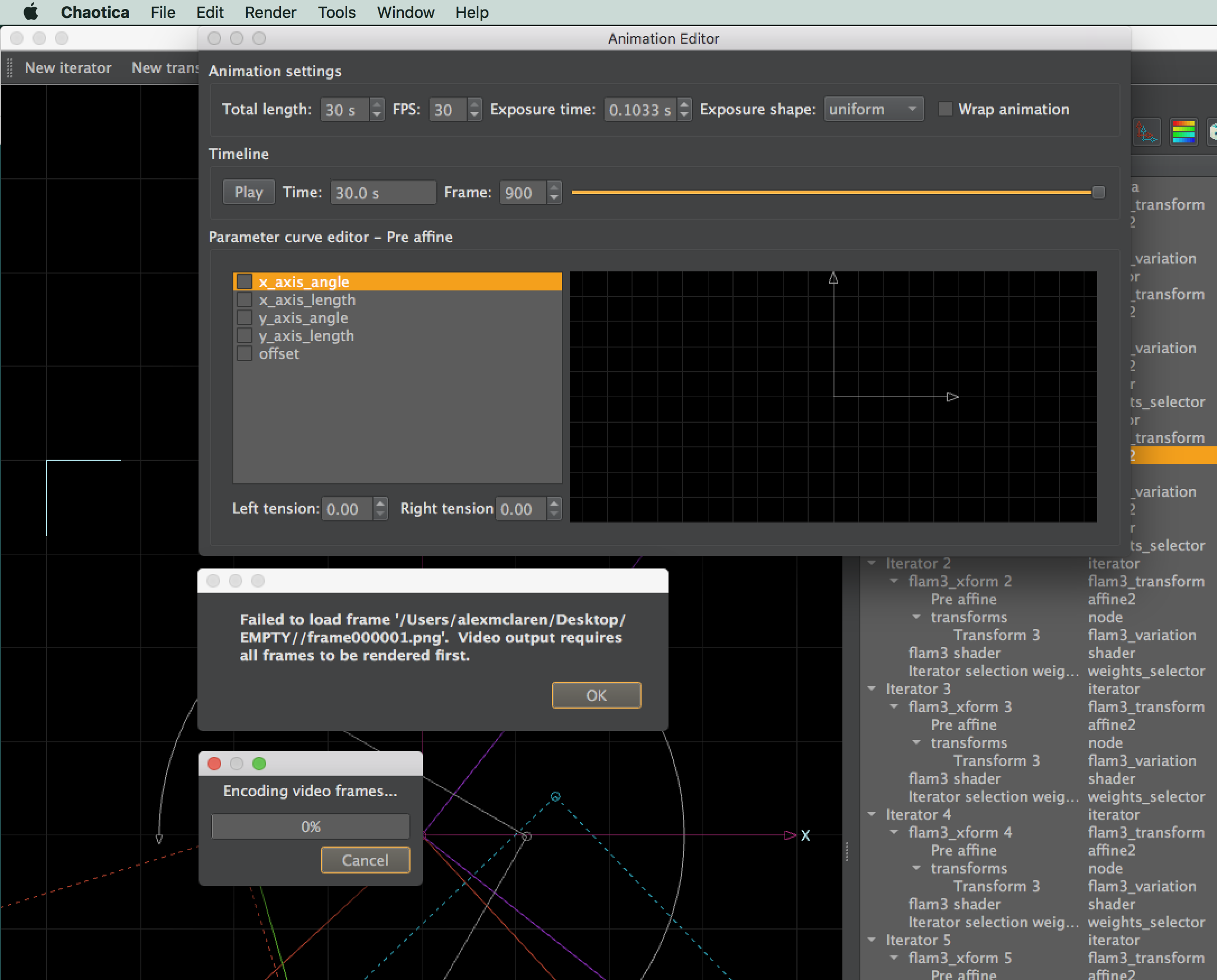The width and height of the screenshot is (1217, 980).
Task: Open the Window menu
Action: coord(405,12)
